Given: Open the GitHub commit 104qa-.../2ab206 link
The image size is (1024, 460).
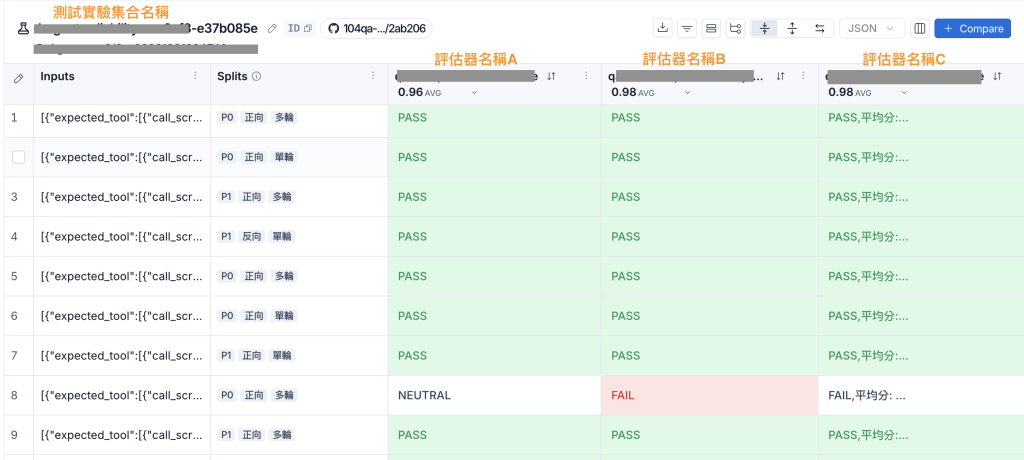Looking at the screenshot, I should 376,29.
